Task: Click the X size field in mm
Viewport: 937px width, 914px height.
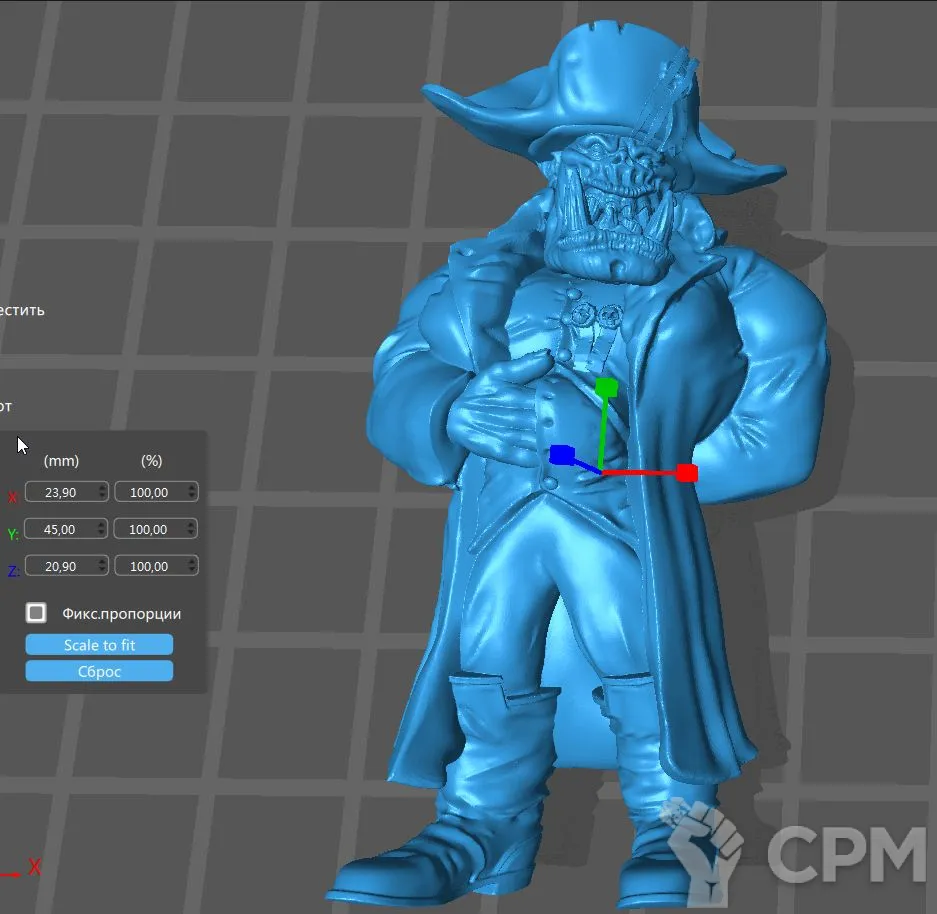Action: pyautogui.click(x=60, y=492)
